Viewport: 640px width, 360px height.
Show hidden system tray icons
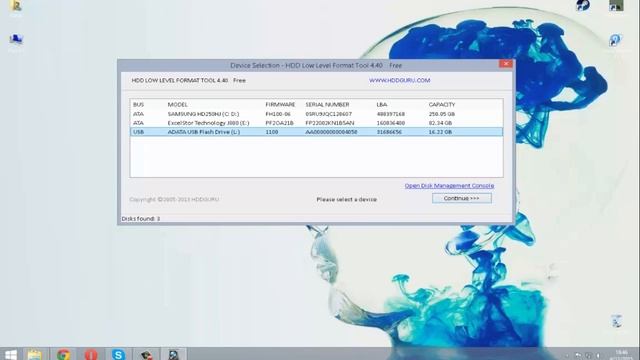point(567,356)
